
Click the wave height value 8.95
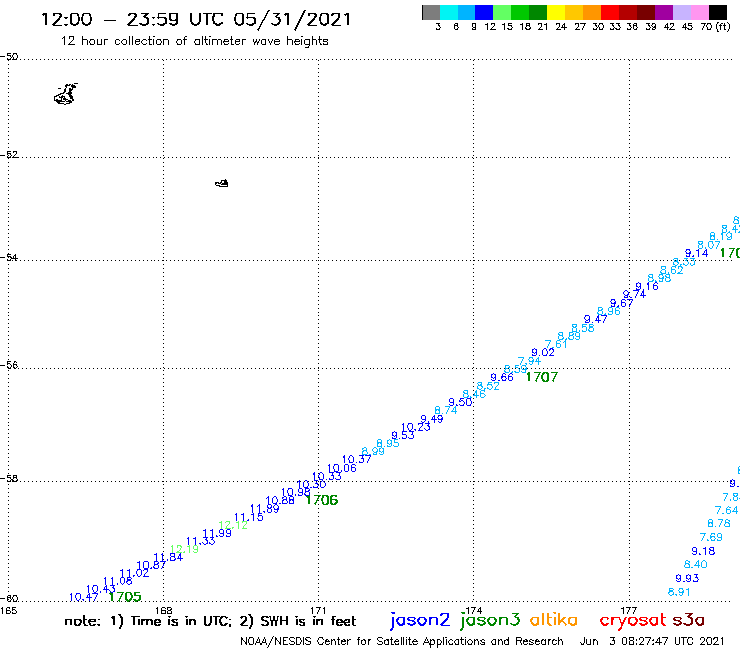[x=388, y=443]
